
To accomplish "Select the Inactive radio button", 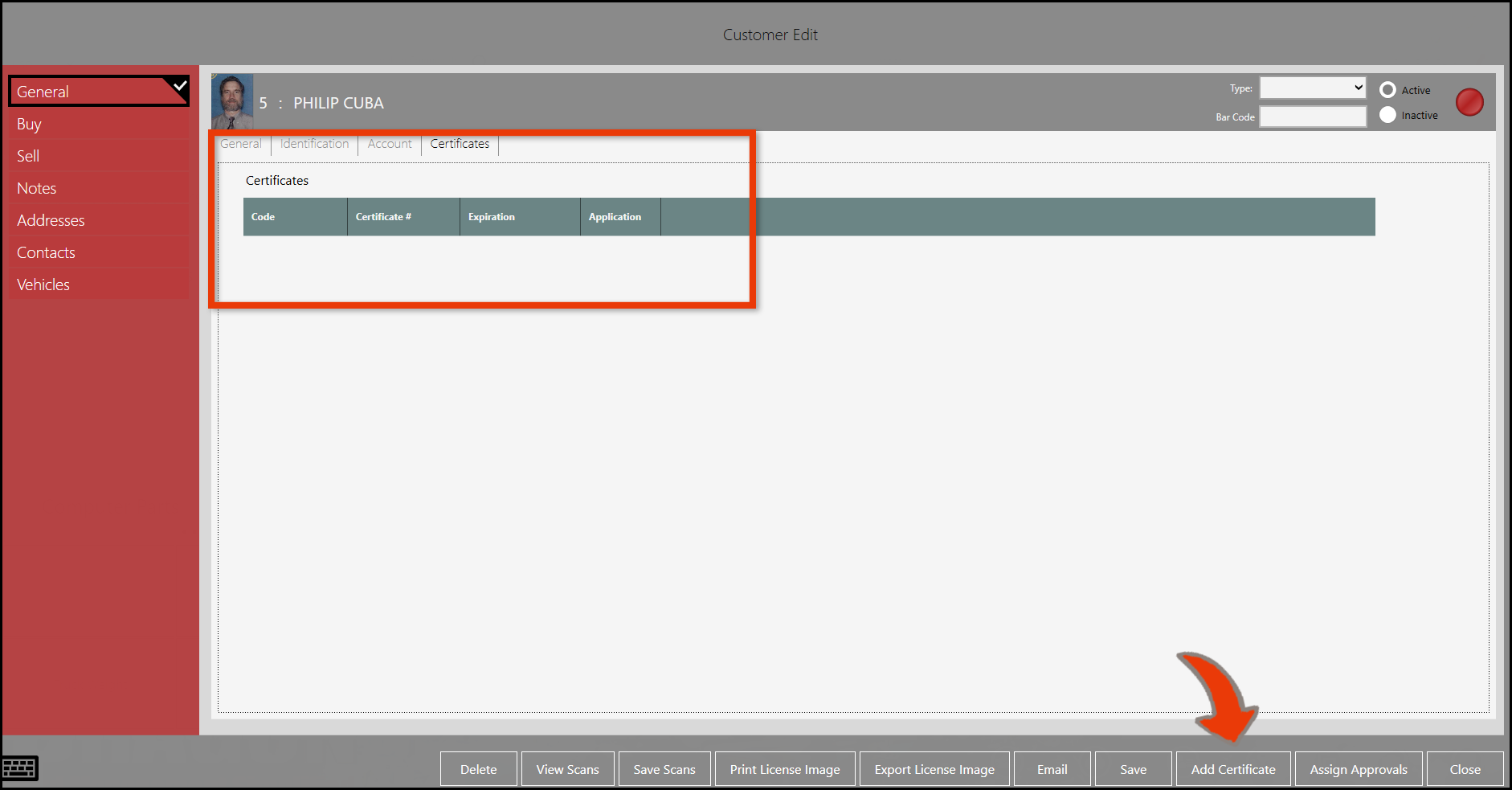I will click(1387, 115).
